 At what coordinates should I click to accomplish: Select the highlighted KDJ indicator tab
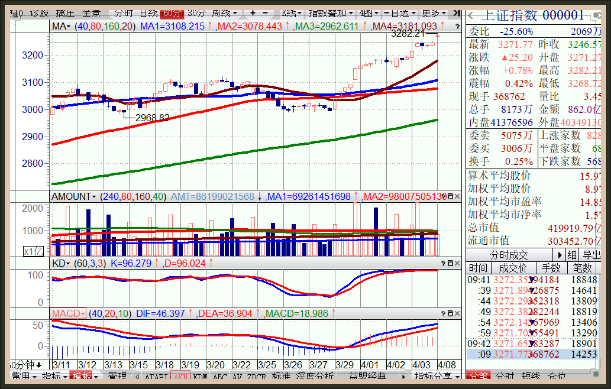[x=180, y=376]
